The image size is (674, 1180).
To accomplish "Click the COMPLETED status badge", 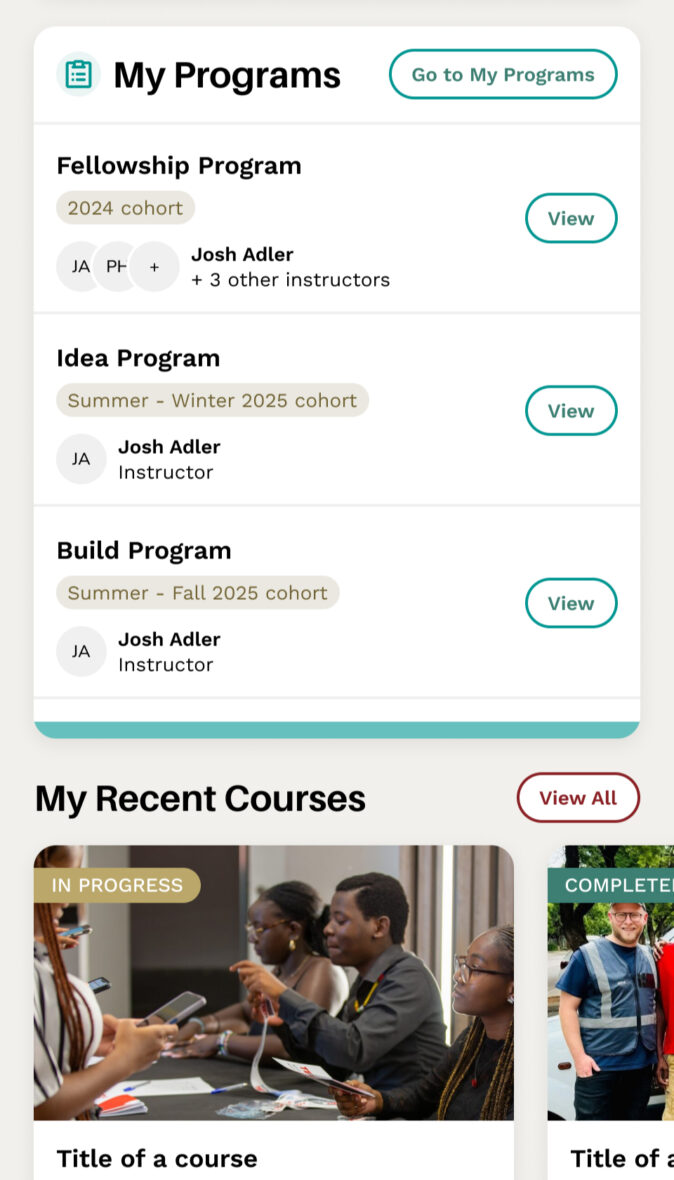I will tap(618, 884).
